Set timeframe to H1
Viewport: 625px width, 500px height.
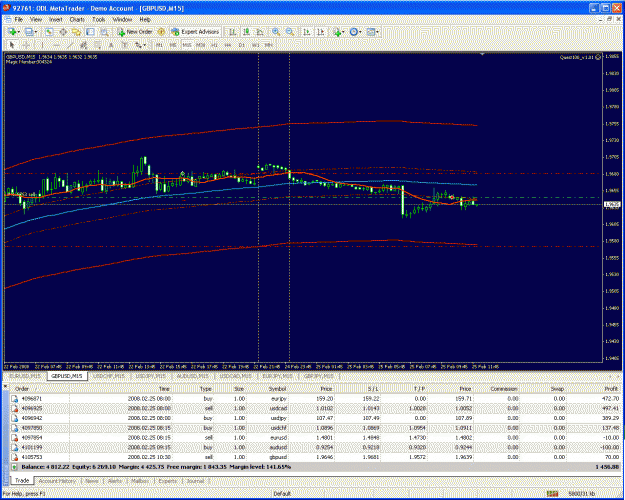coord(214,45)
